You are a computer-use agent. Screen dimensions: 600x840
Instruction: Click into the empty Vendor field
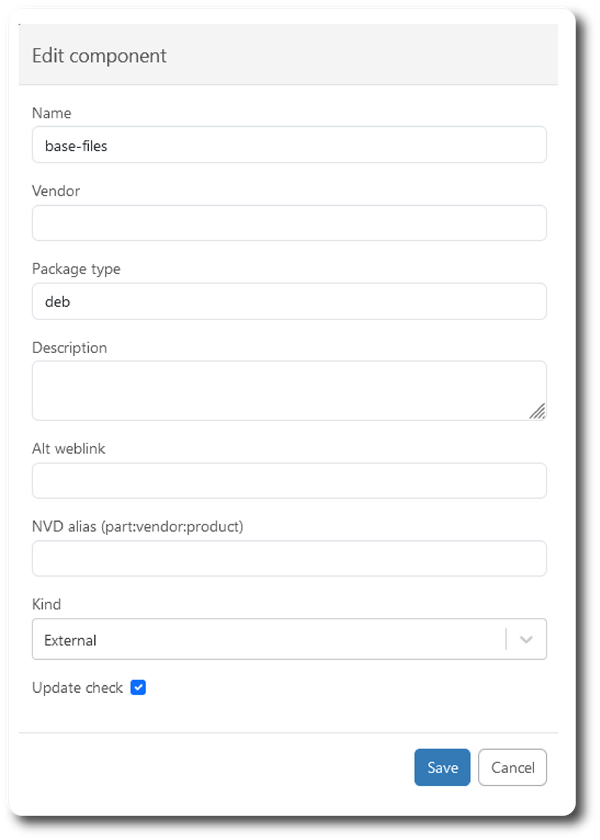[289, 223]
